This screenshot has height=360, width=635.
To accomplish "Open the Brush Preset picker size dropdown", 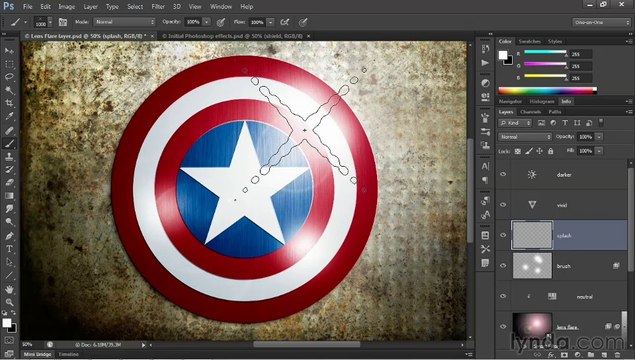I will click(50, 22).
